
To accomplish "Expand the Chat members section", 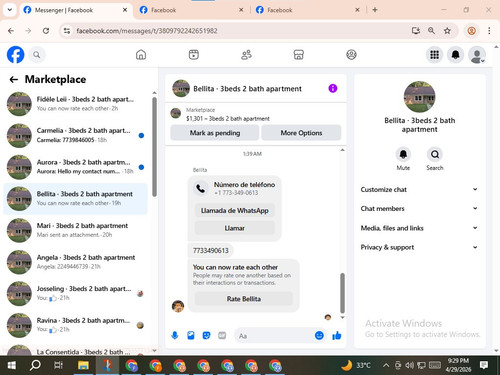I will coord(419,209).
